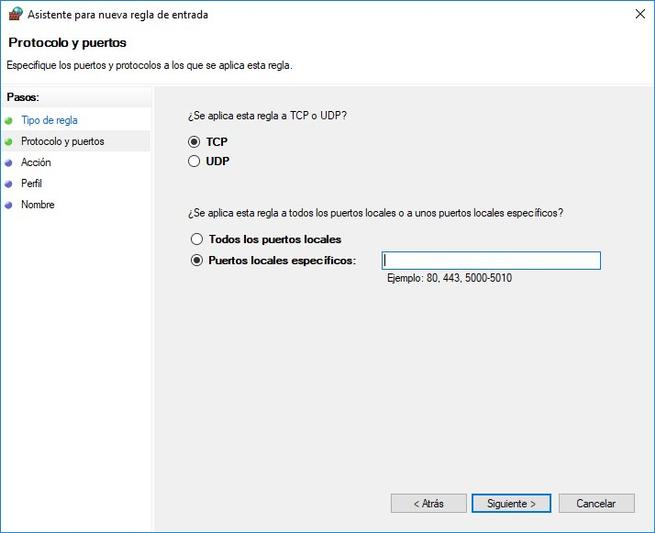Go to the Tipo de regla step
This screenshot has width=655, height=533.
coord(49,120)
